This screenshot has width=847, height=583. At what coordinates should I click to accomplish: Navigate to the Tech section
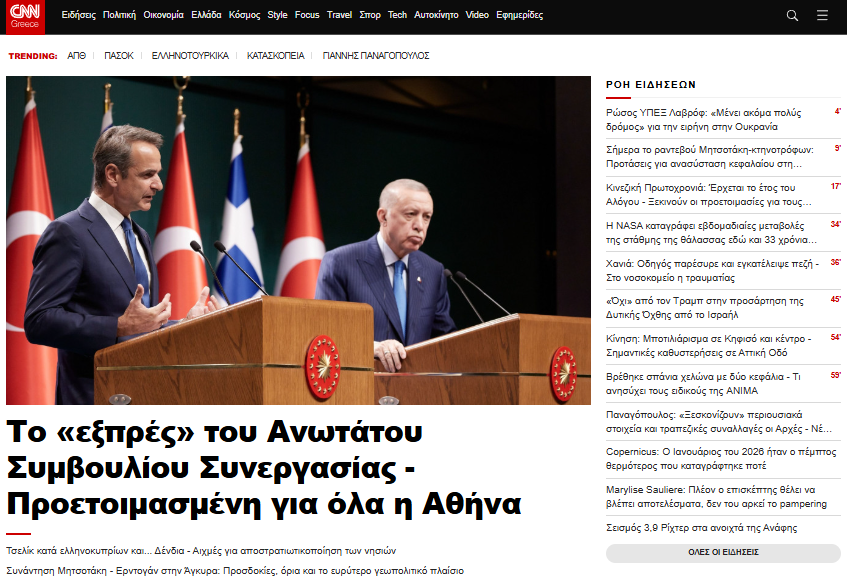click(x=397, y=16)
